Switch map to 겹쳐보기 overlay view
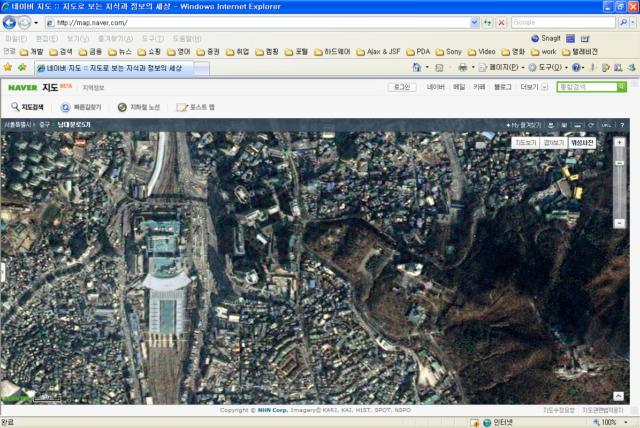 point(553,142)
